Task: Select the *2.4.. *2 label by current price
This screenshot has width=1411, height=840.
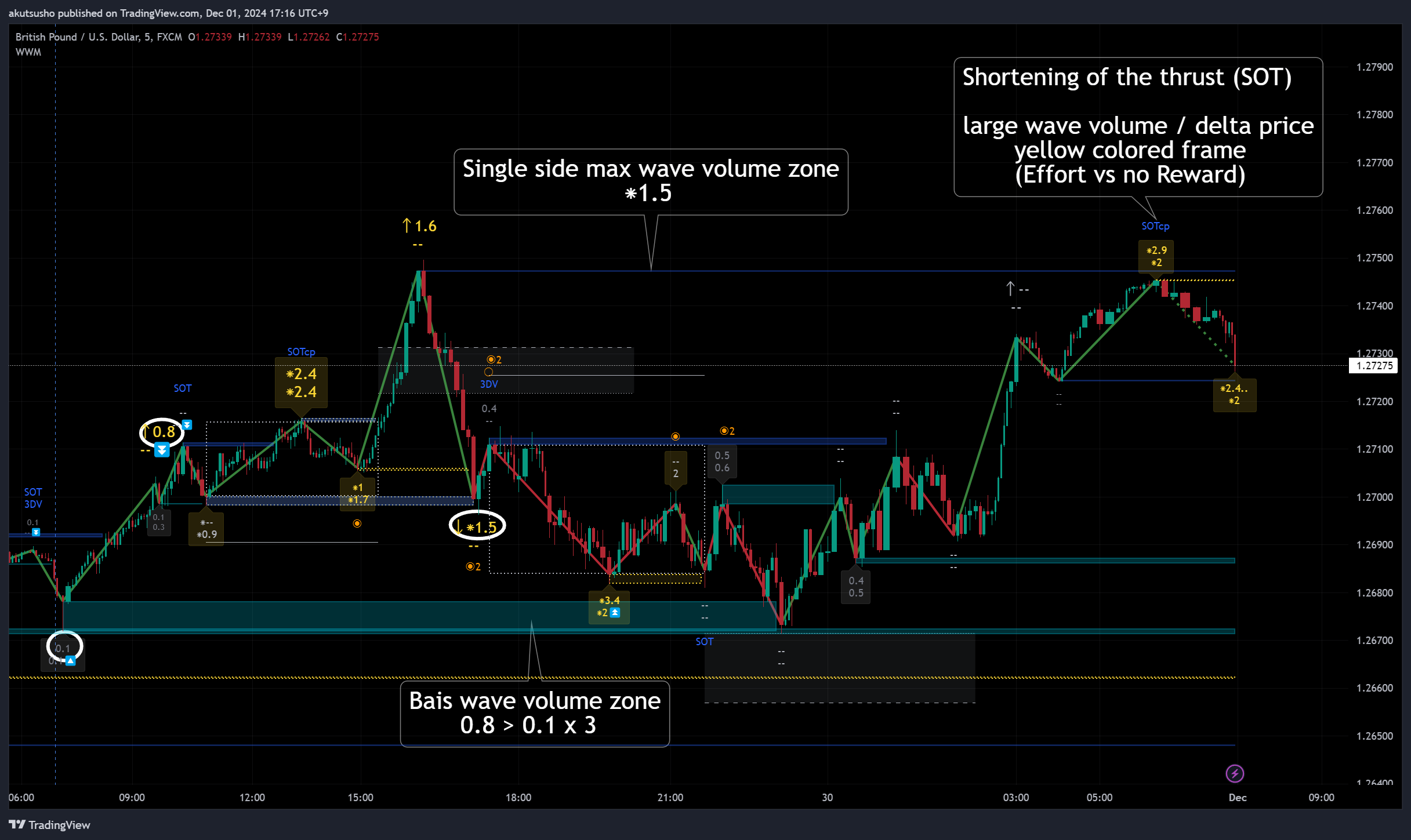Action: pos(1234,395)
